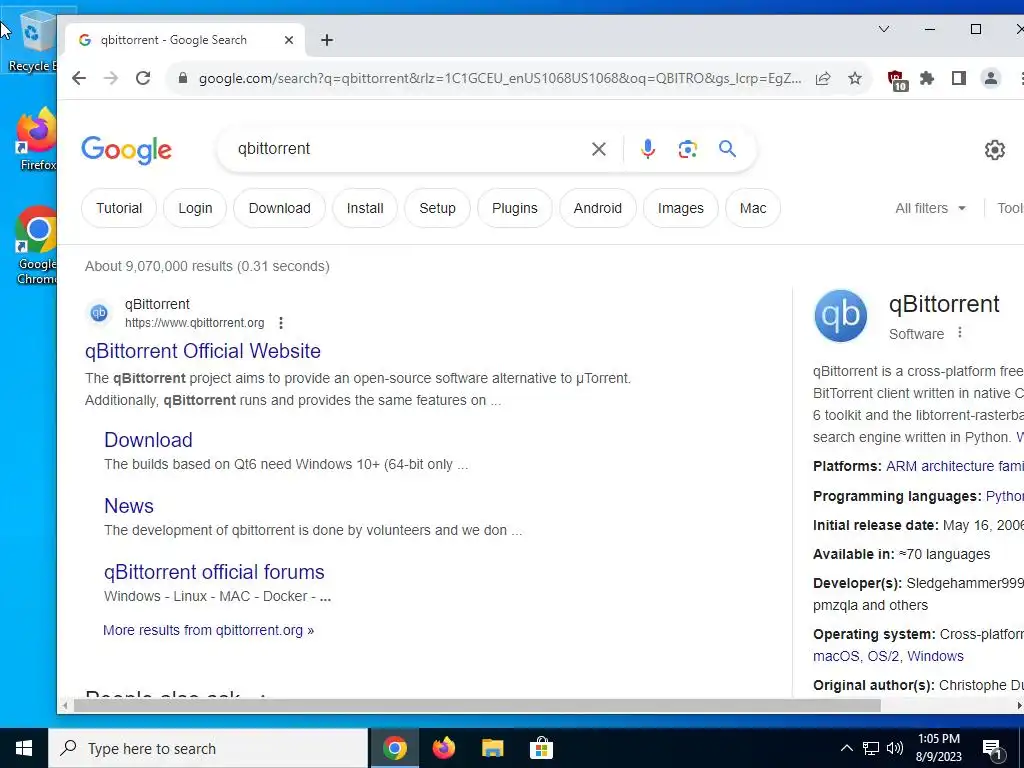
Task: Click the large qBittorrent knowledge panel logo
Action: click(x=840, y=316)
